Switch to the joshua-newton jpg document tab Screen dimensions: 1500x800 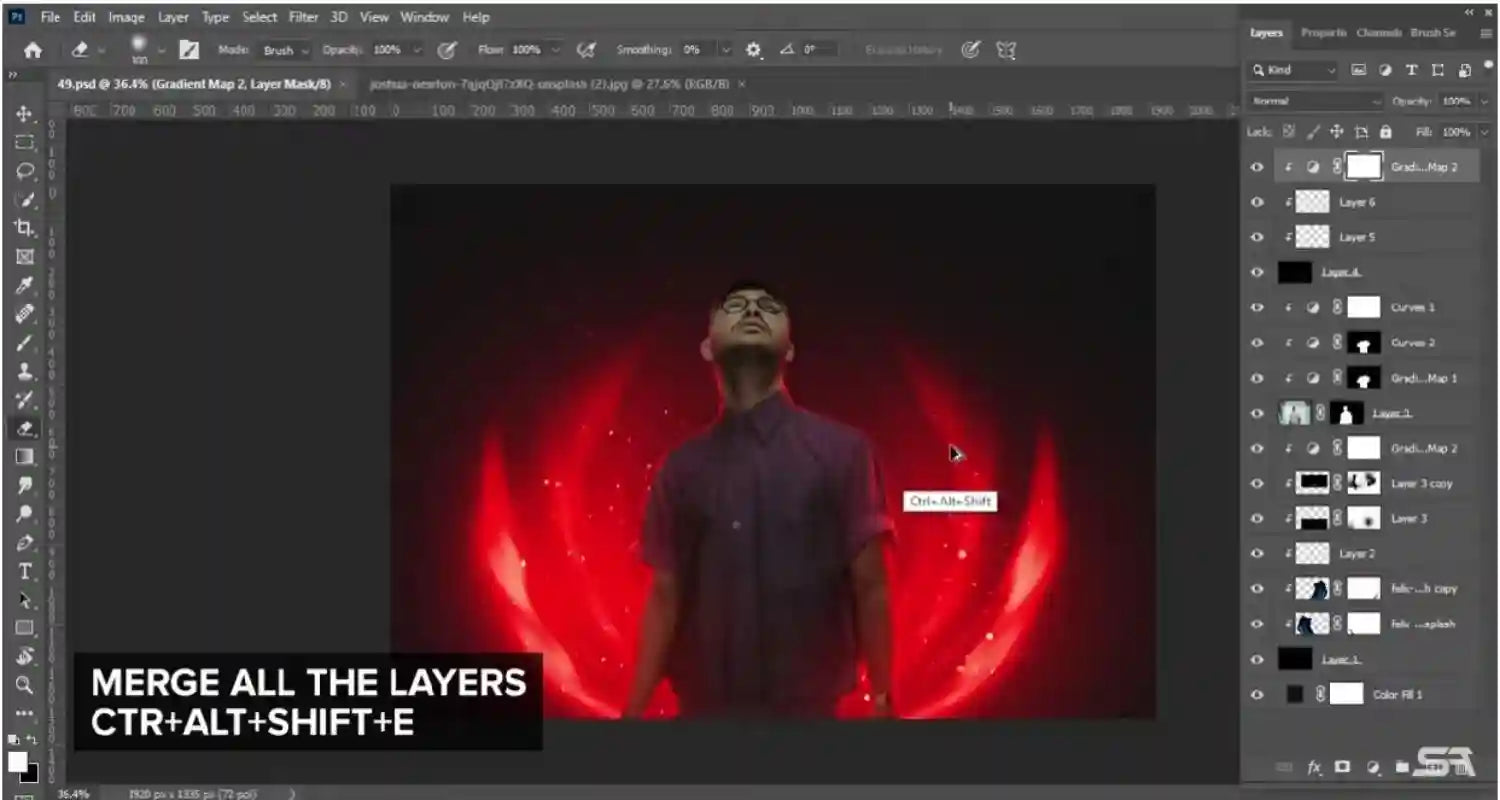(x=548, y=84)
